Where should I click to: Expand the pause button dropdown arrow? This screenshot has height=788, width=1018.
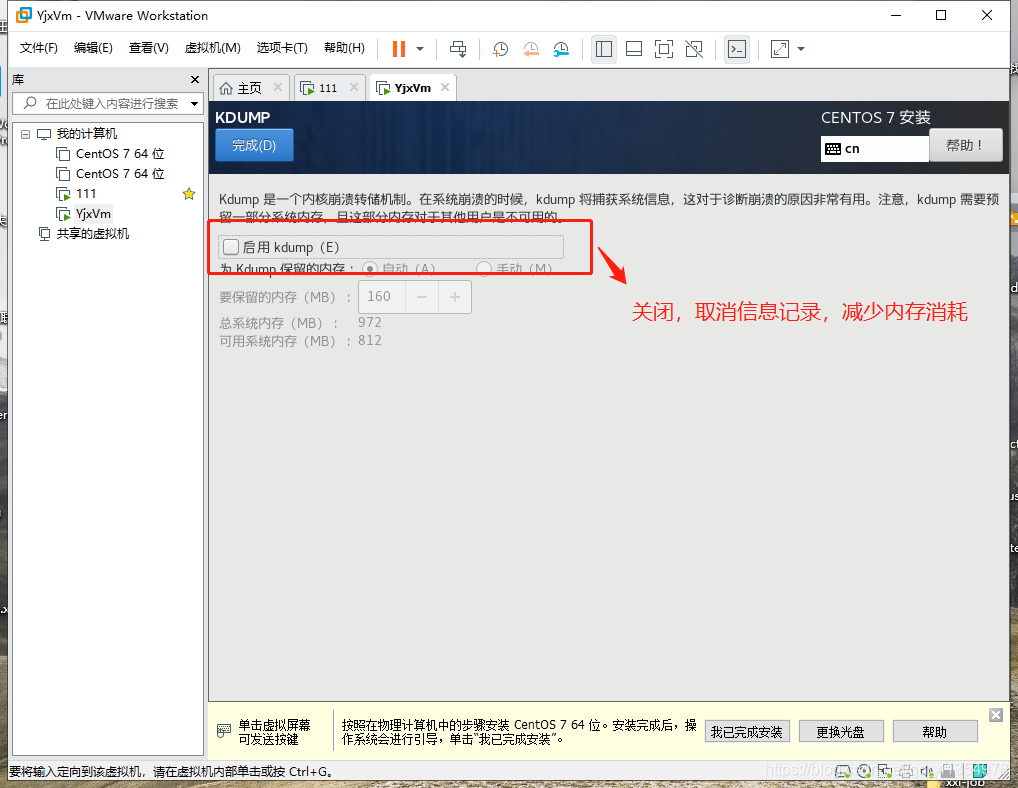pyautogui.click(x=420, y=48)
